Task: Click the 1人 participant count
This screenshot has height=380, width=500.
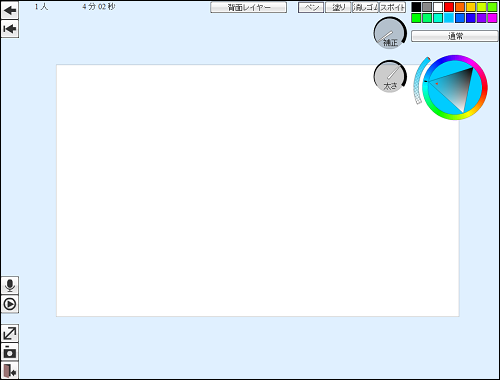Action: click(41, 7)
